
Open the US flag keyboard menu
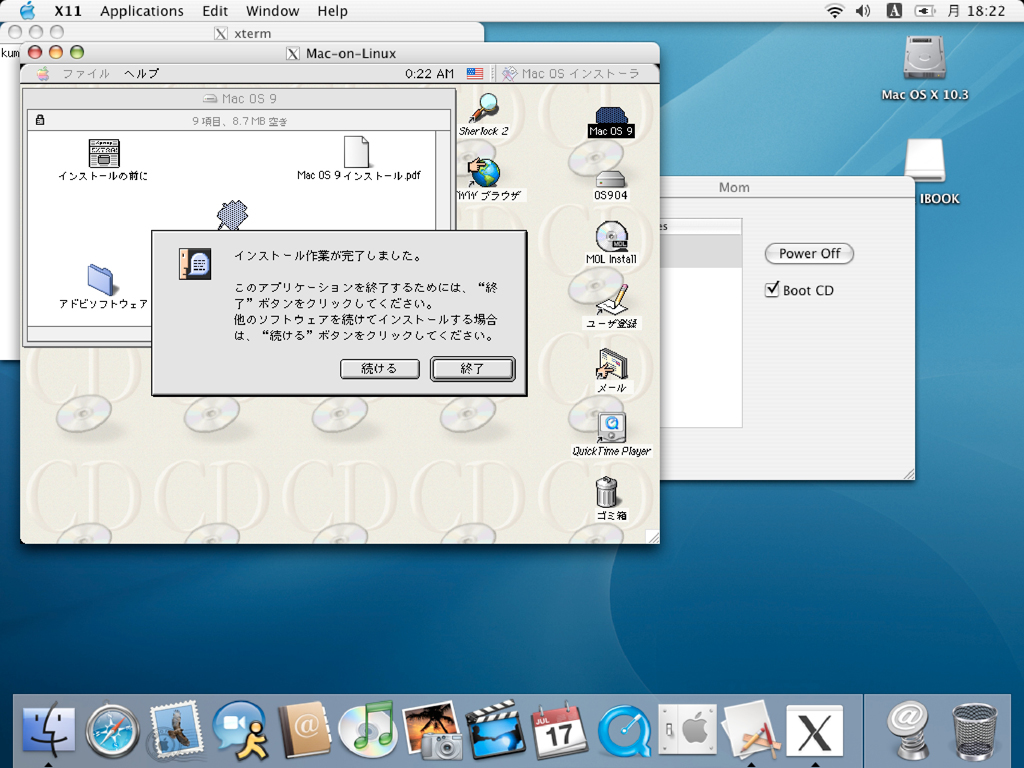475,74
